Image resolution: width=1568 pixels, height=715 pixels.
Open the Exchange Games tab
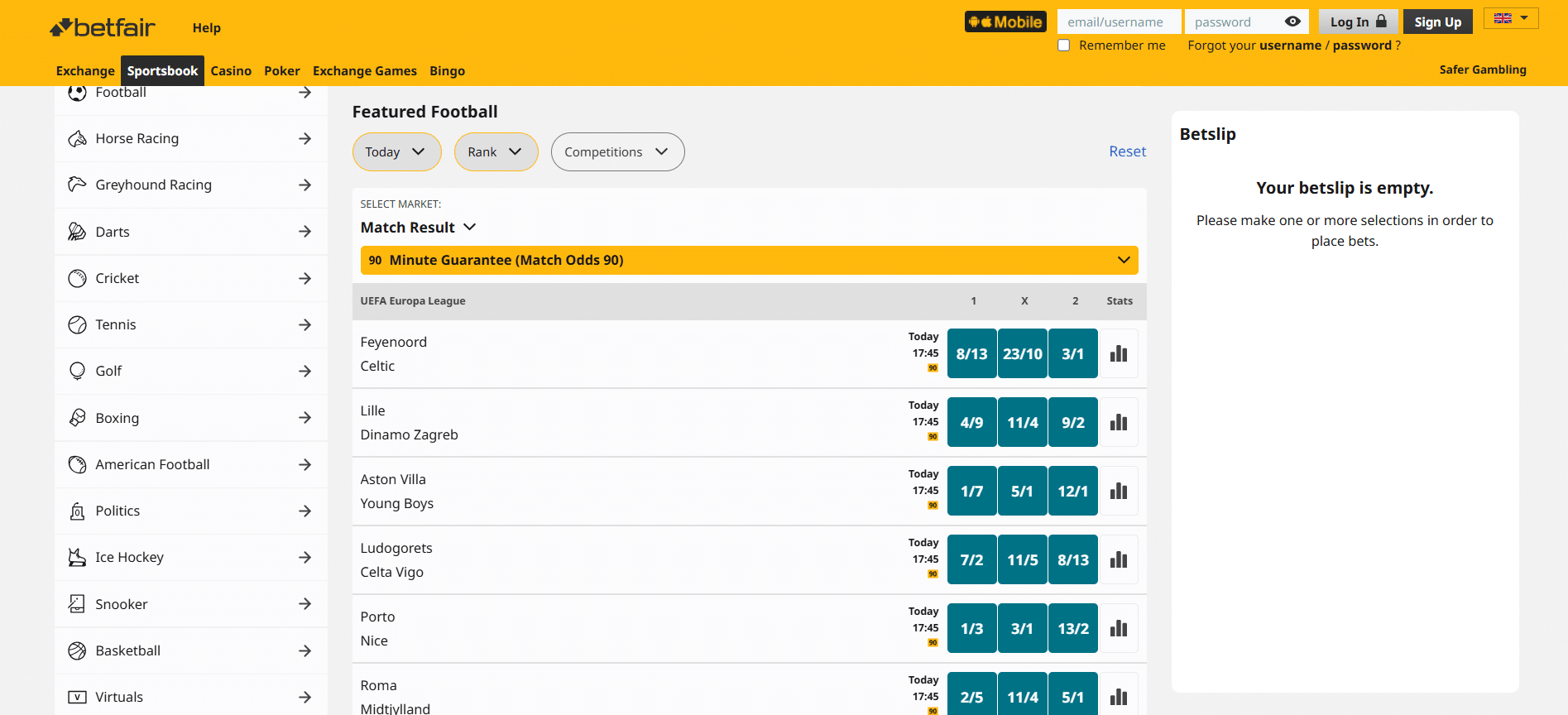coord(365,70)
